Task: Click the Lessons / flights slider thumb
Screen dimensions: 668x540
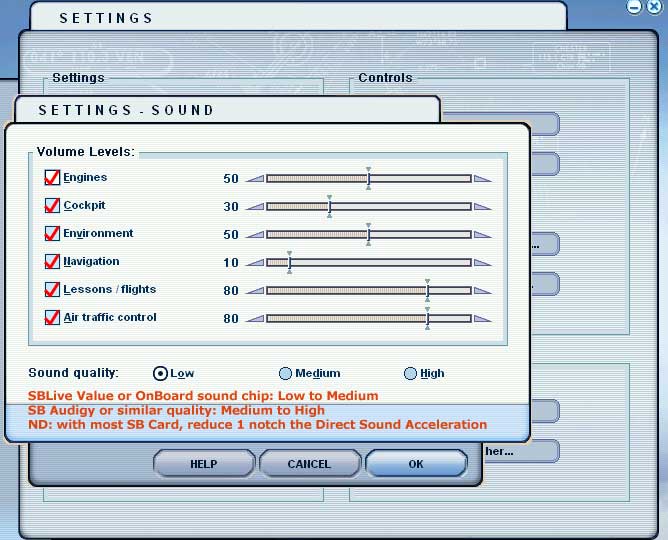Action: (x=427, y=291)
